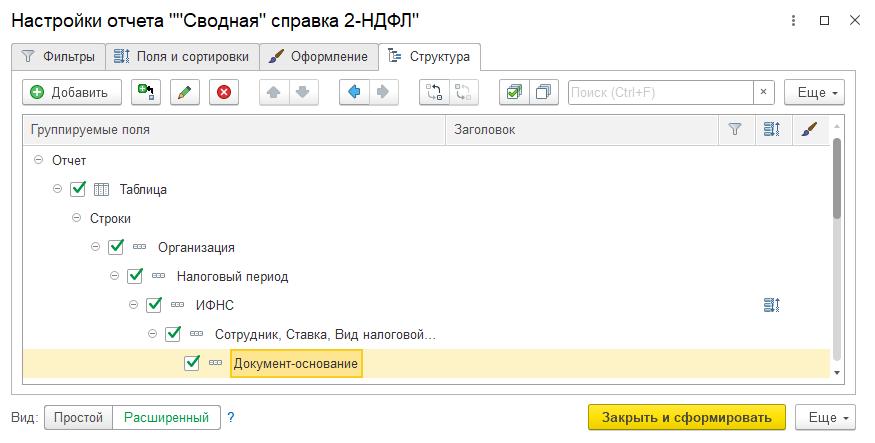Switch to the Фильтры tab
Screen dimensions: 875x443
pos(58,56)
